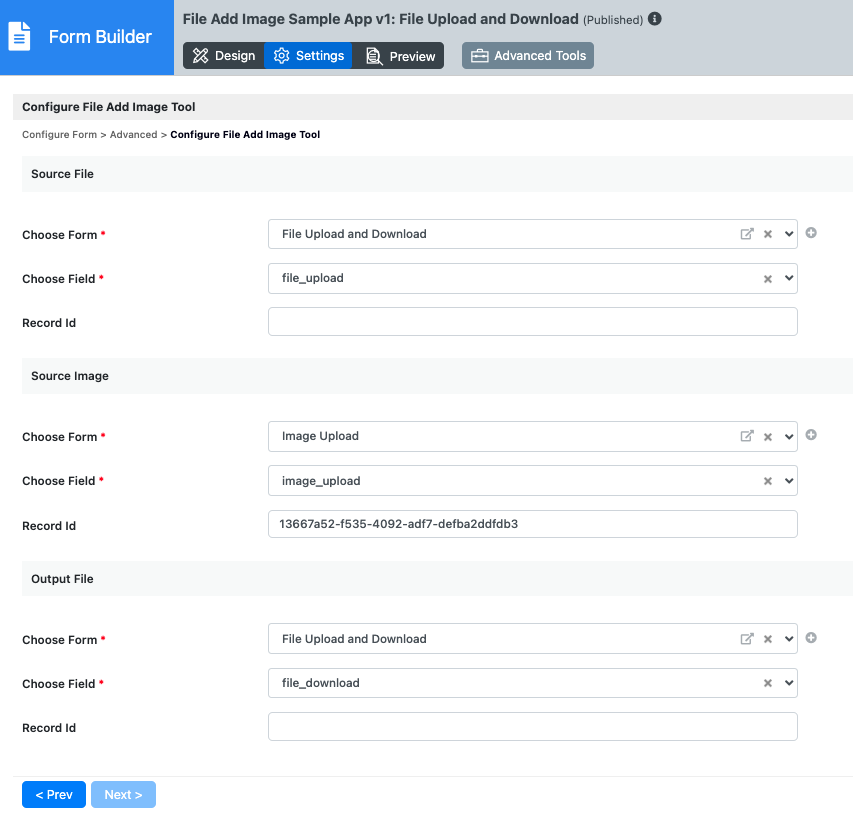Expand Source Image Choose Form dropdown arrow
The height and width of the screenshot is (820, 853).
tap(789, 436)
